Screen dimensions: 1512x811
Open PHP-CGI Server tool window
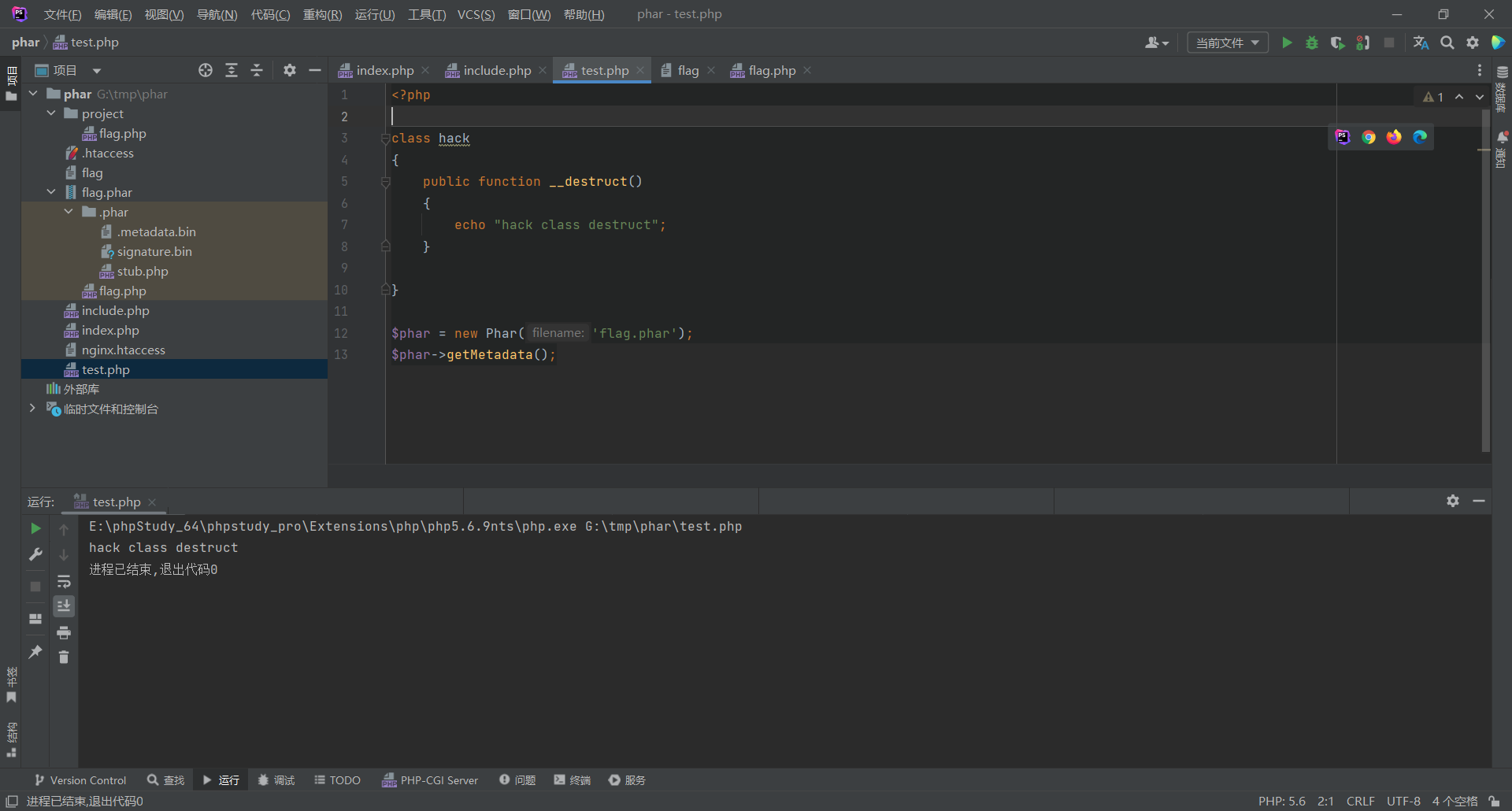pyautogui.click(x=430, y=780)
